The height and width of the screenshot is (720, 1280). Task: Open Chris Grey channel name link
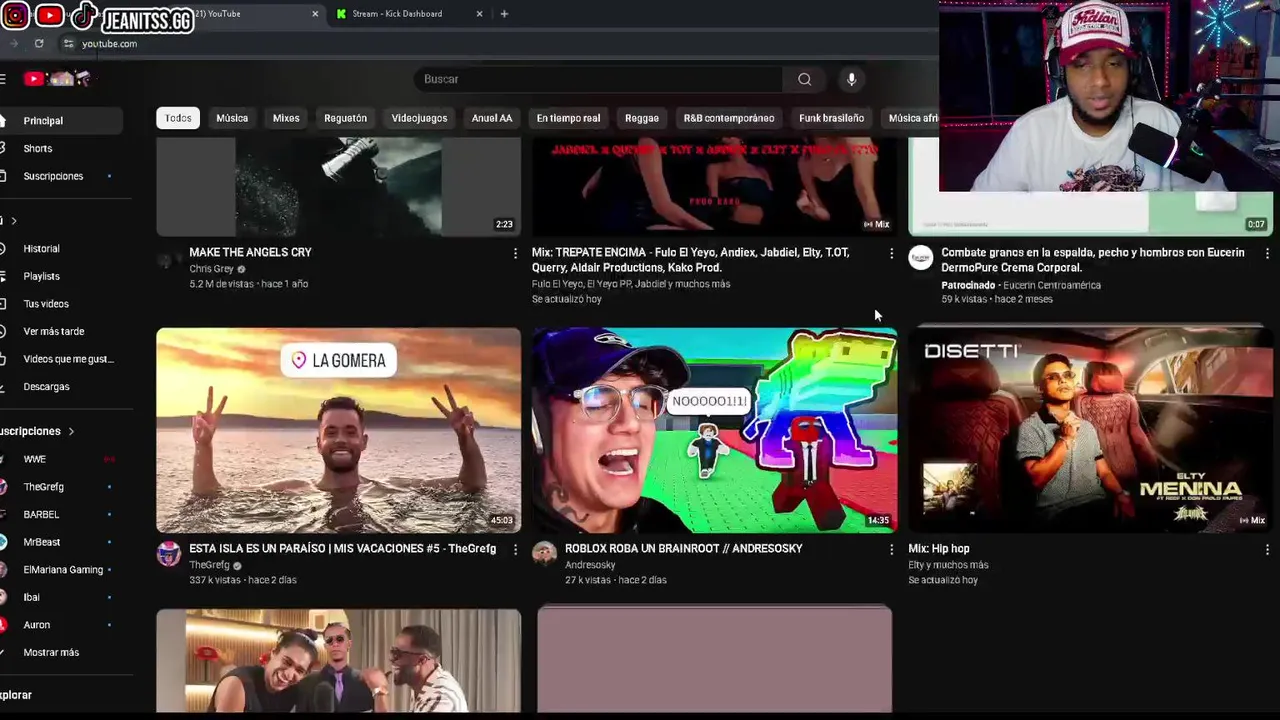[211, 269]
